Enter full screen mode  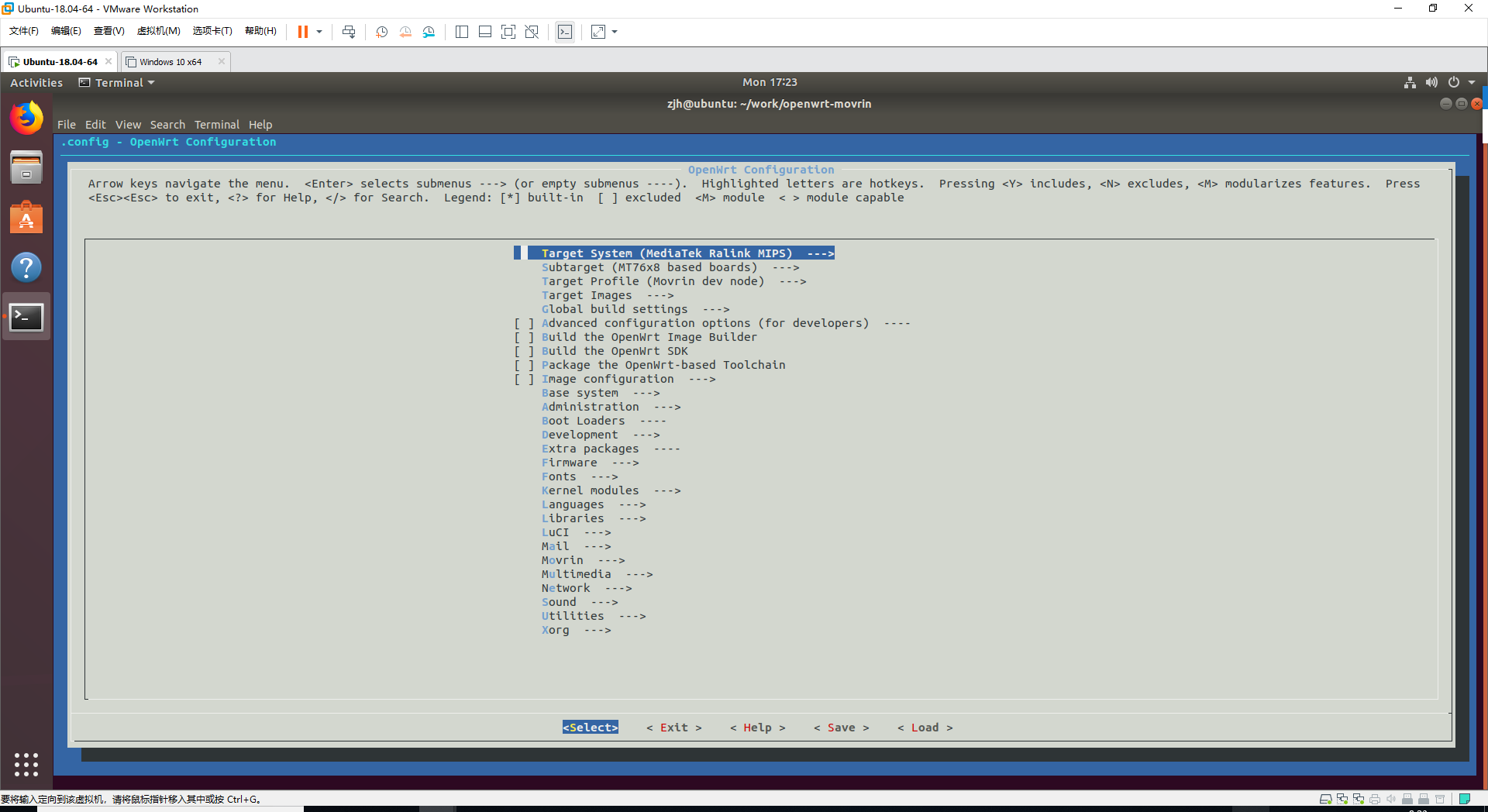pos(508,32)
